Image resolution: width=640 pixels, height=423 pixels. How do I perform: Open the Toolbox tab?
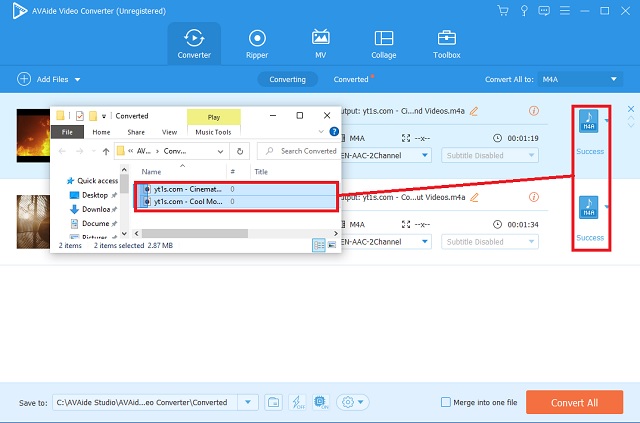(447, 44)
